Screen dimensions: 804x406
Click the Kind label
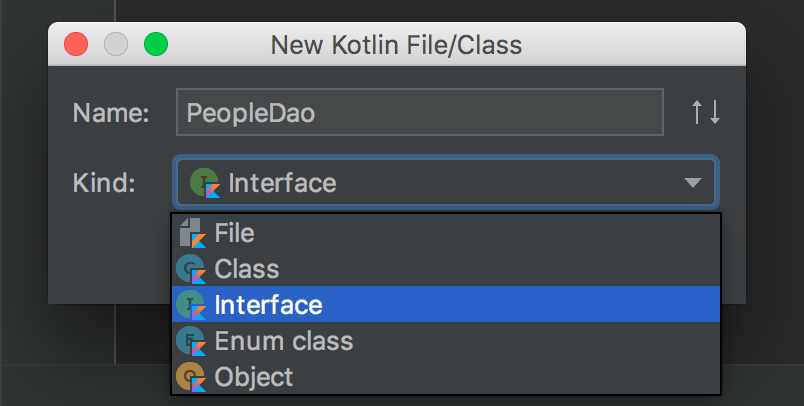coord(104,182)
